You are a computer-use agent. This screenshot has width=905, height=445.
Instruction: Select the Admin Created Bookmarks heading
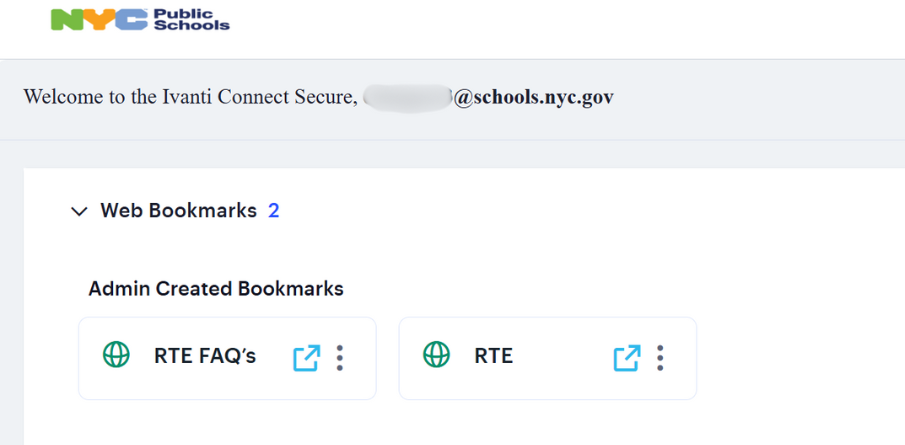point(216,288)
